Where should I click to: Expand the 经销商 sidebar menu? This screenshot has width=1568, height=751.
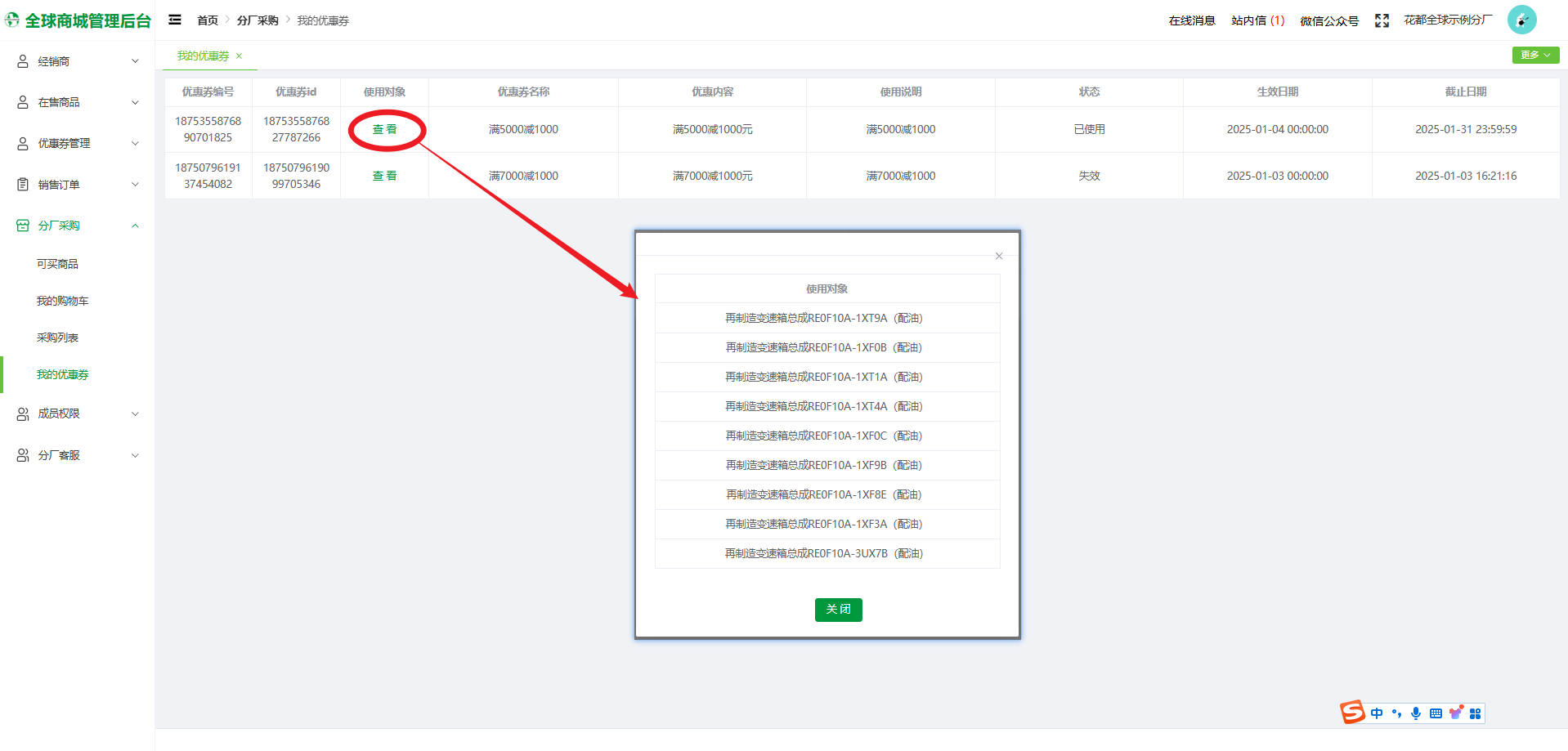click(78, 61)
